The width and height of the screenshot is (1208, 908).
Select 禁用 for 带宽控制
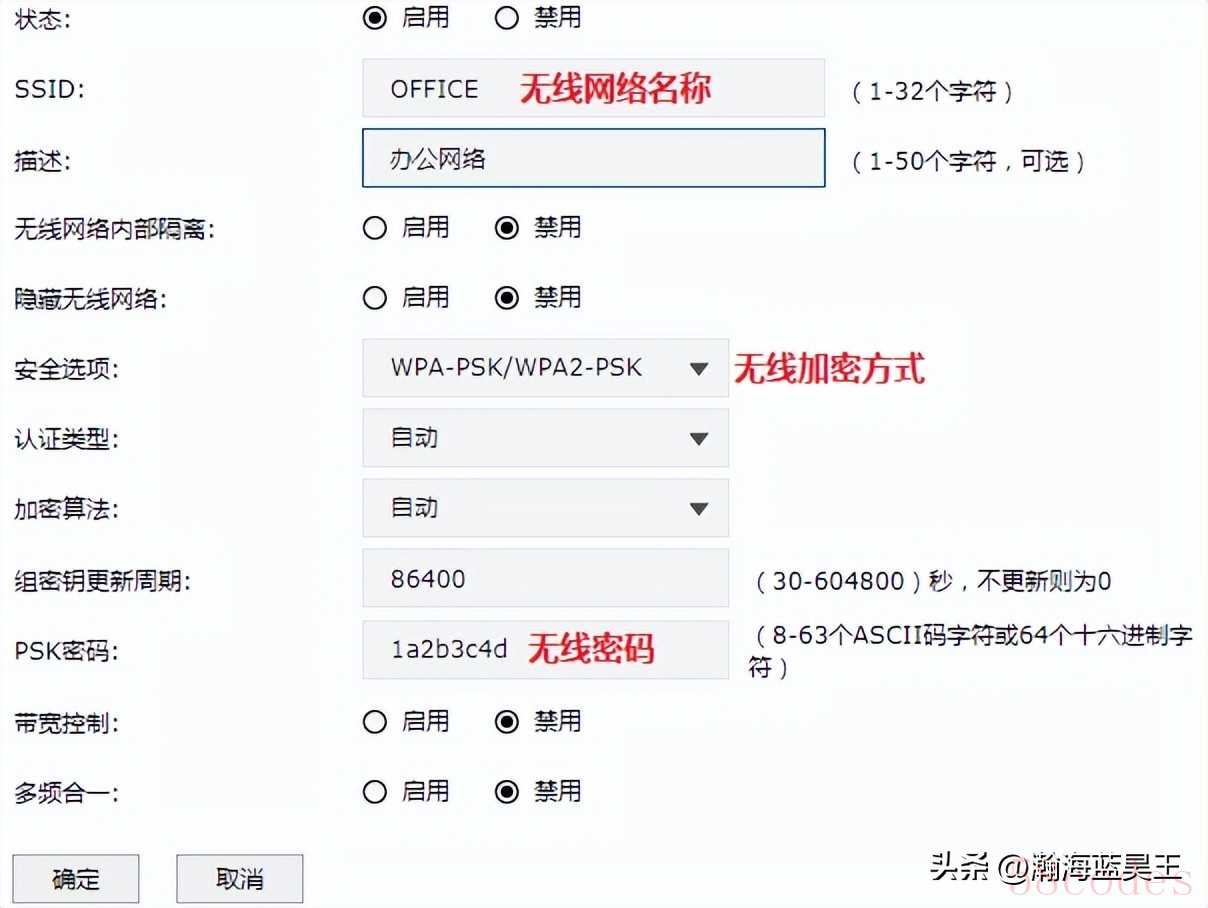(507, 722)
